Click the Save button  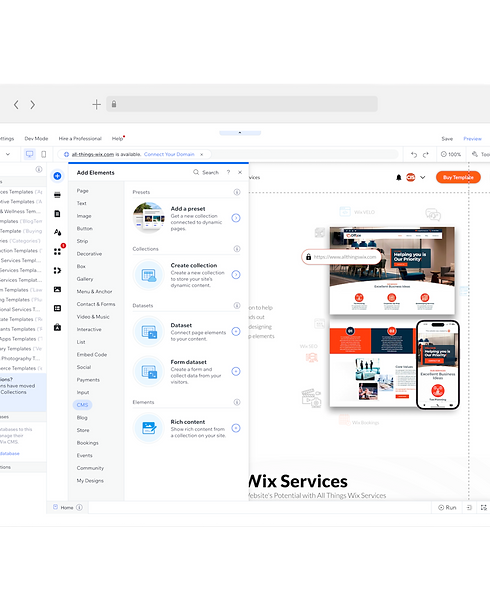point(447,139)
